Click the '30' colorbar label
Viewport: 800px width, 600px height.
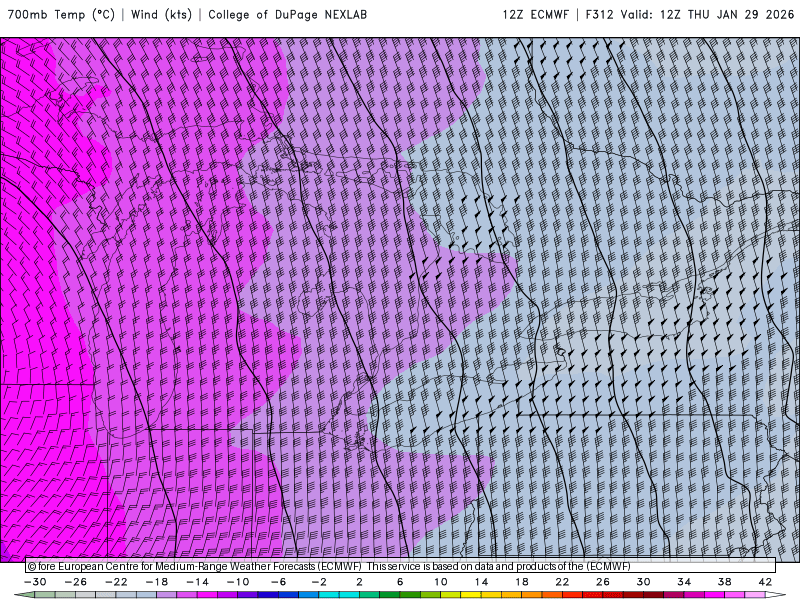(x=643, y=582)
